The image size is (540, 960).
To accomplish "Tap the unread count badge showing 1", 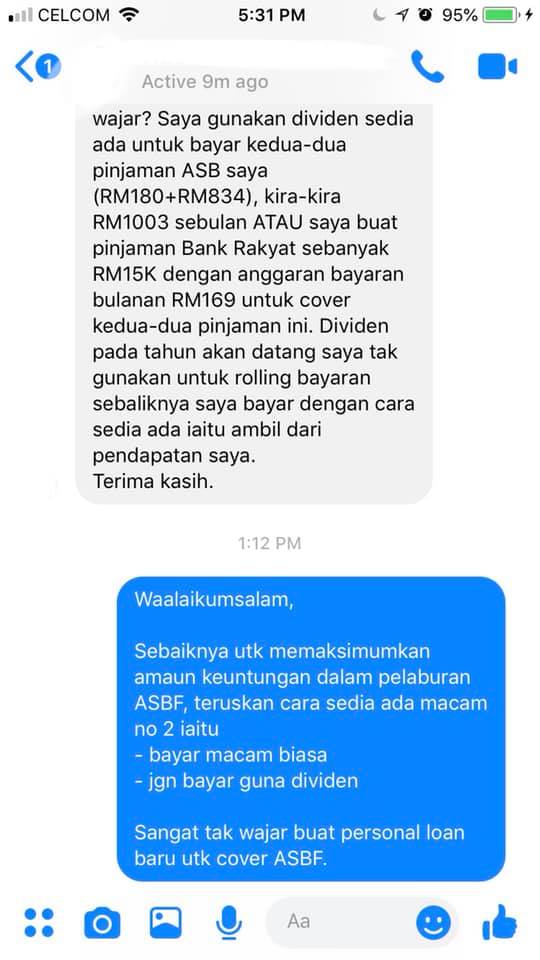I will pyautogui.click(x=48, y=66).
